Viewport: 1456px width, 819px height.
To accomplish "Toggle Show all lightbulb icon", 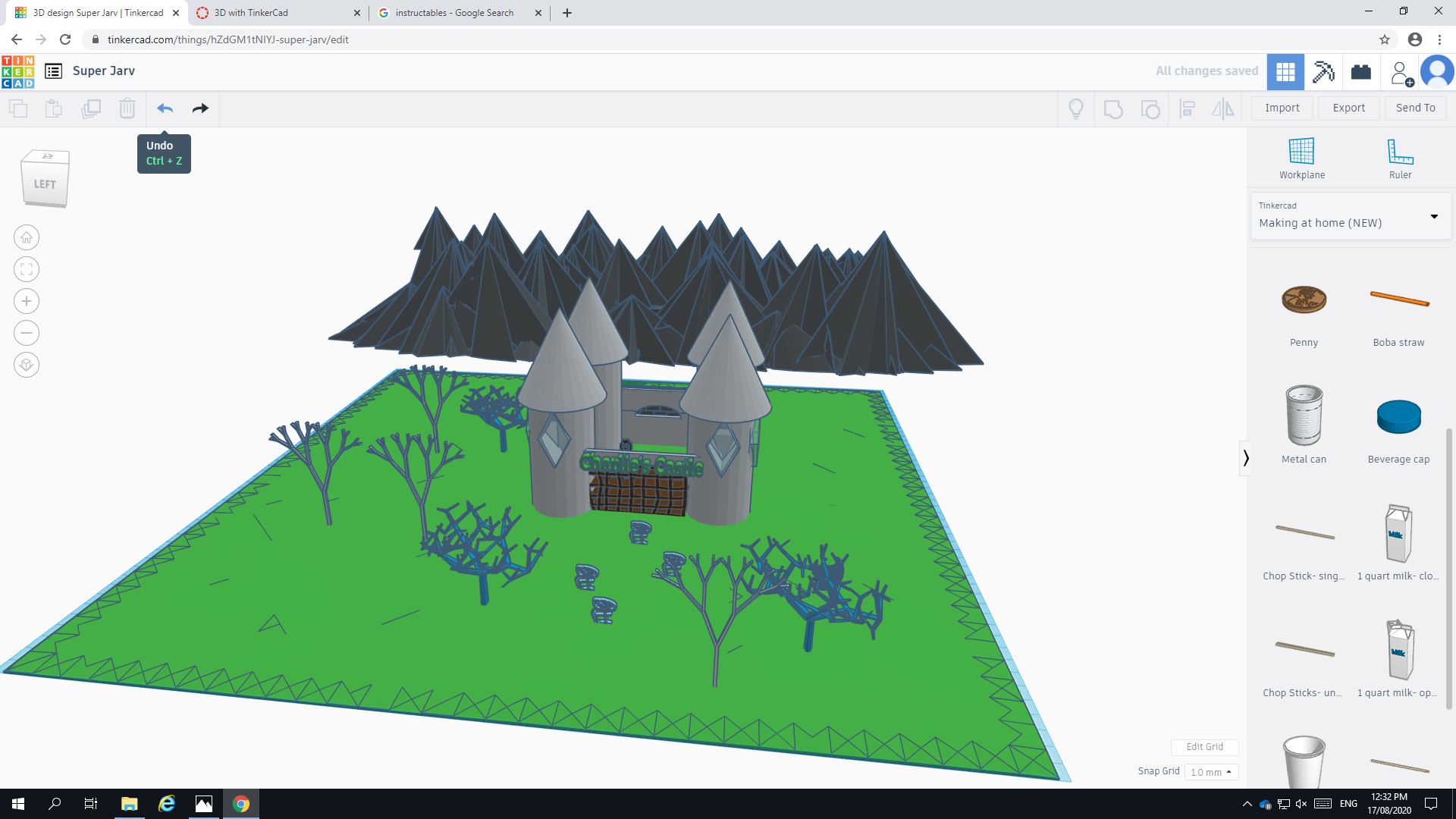I will pos(1076,108).
